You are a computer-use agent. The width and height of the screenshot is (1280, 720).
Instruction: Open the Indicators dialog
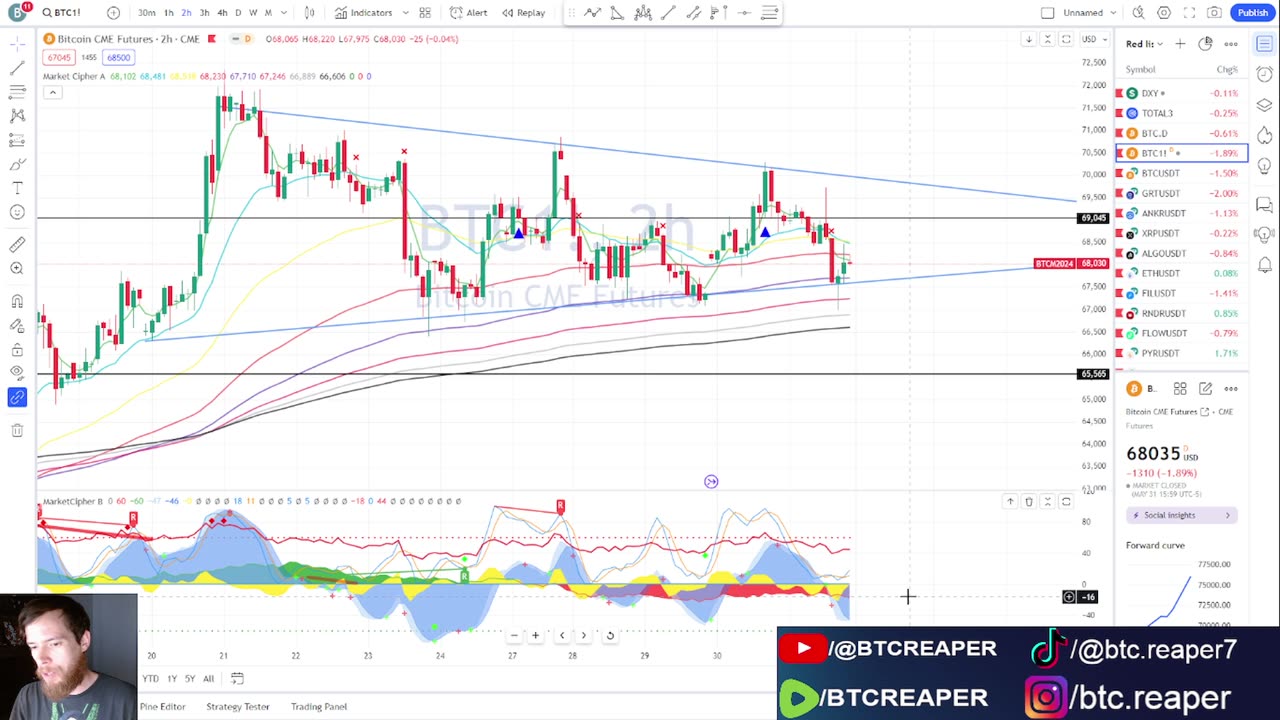364,13
